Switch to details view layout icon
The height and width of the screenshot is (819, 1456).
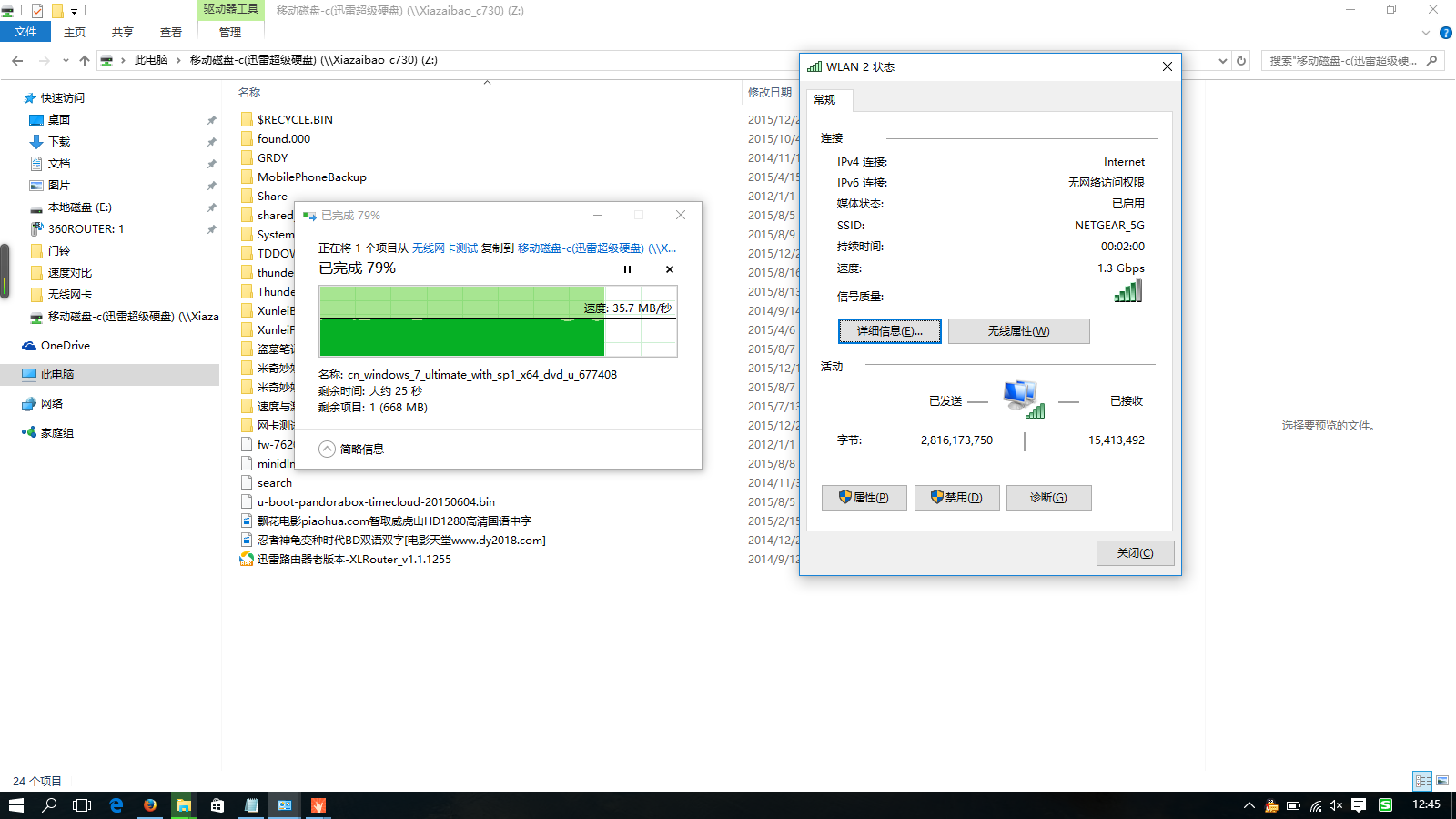[x=1423, y=781]
